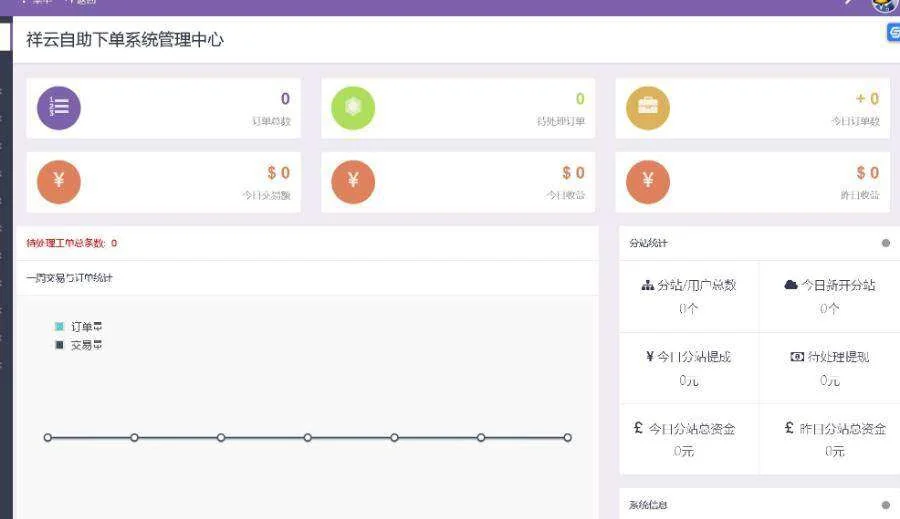Click the sitemap icon beside 分站/用户总数
Image resolution: width=900 pixels, height=519 pixels.
click(x=647, y=285)
